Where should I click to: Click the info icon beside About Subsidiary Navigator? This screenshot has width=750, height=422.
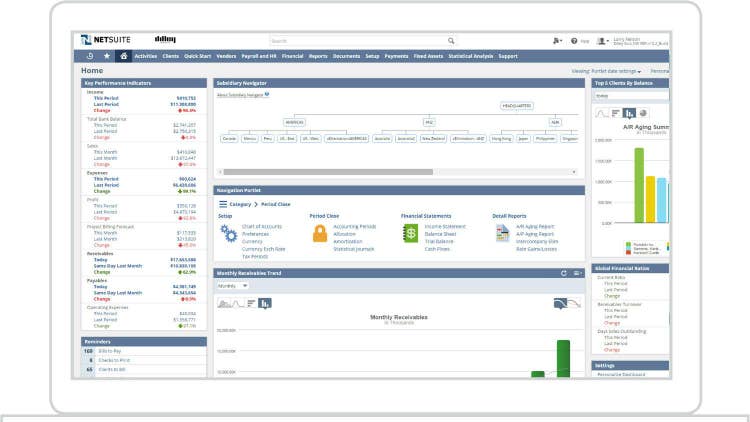[x=267, y=94]
